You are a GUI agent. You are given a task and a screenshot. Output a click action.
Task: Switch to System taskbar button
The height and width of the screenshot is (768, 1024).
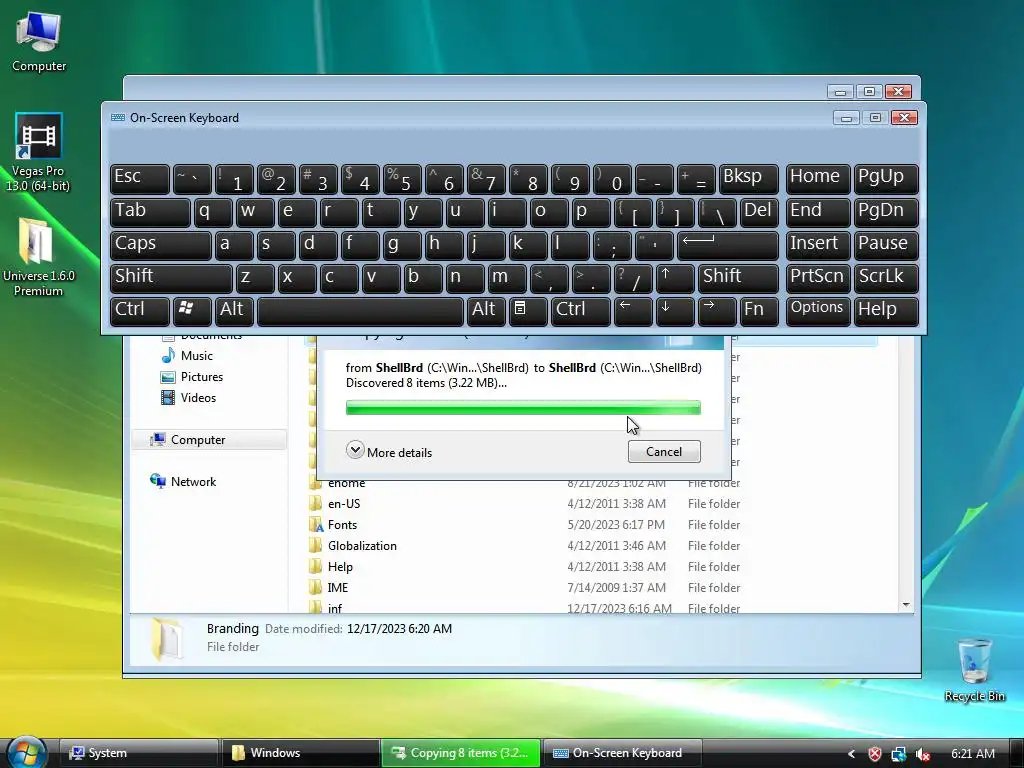click(138, 753)
